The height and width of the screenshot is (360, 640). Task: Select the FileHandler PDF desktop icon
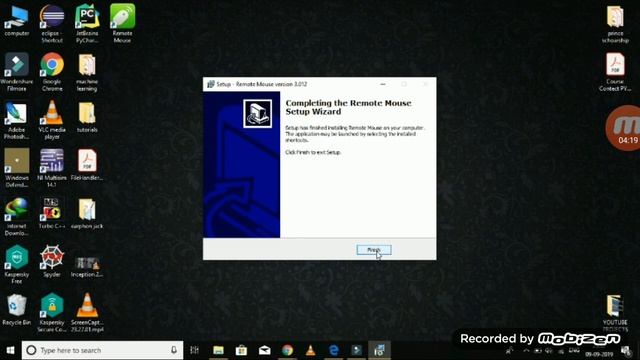(x=87, y=165)
